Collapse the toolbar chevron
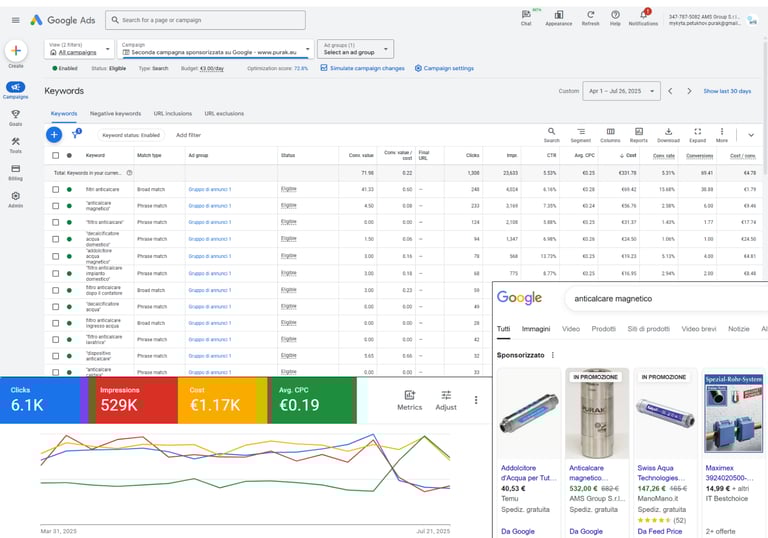Screen dimensions: 768x538 click(x=751, y=135)
